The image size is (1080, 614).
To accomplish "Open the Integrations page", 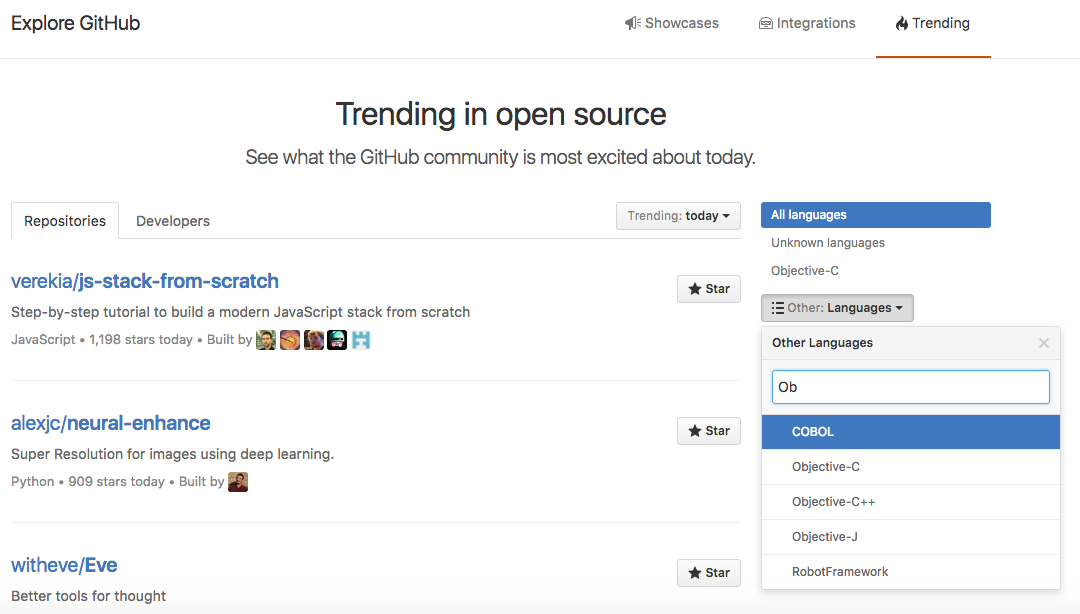I will pyautogui.click(x=807, y=23).
